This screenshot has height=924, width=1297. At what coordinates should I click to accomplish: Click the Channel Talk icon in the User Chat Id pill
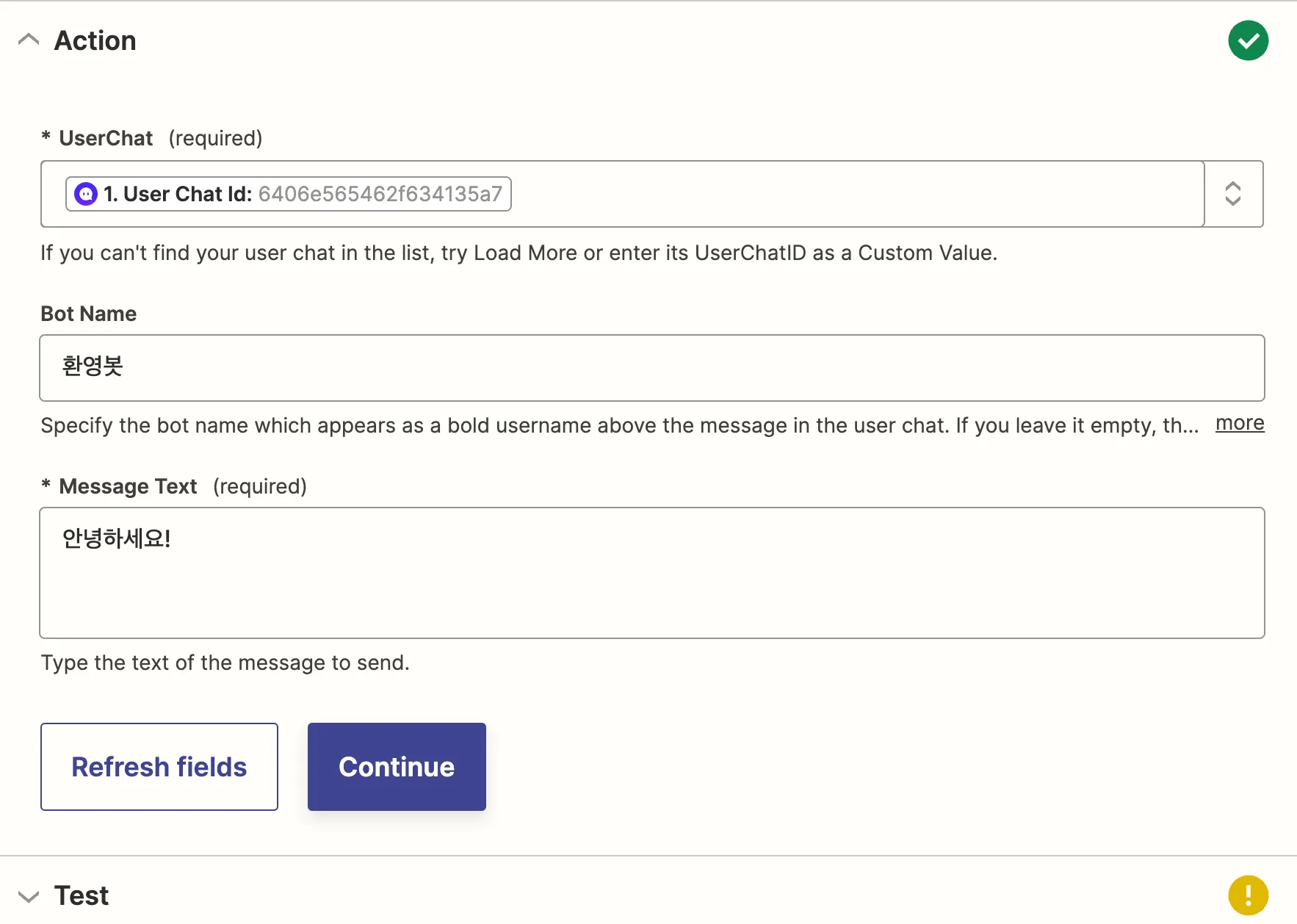click(x=86, y=194)
